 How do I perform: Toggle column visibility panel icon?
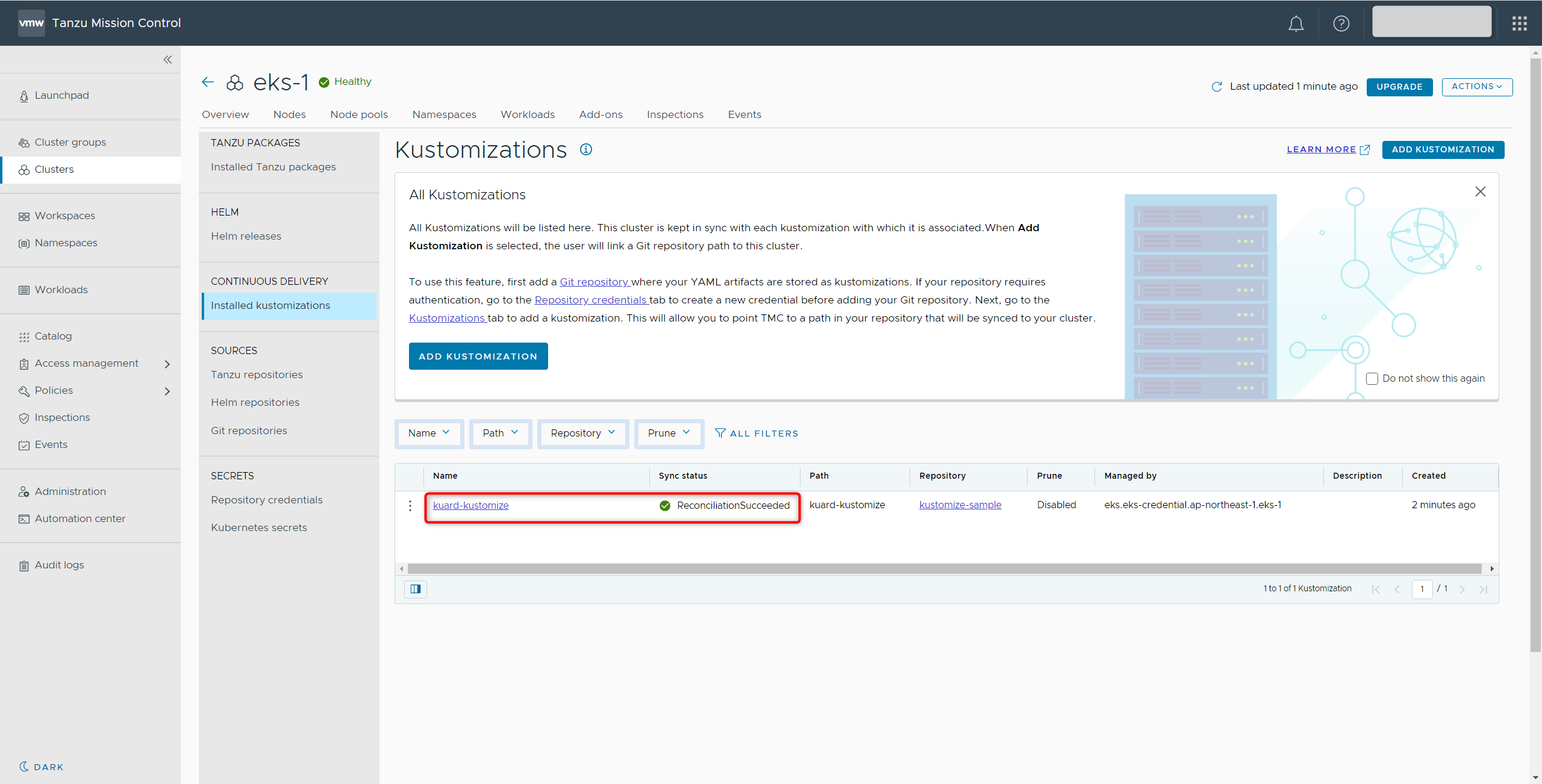(416, 589)
